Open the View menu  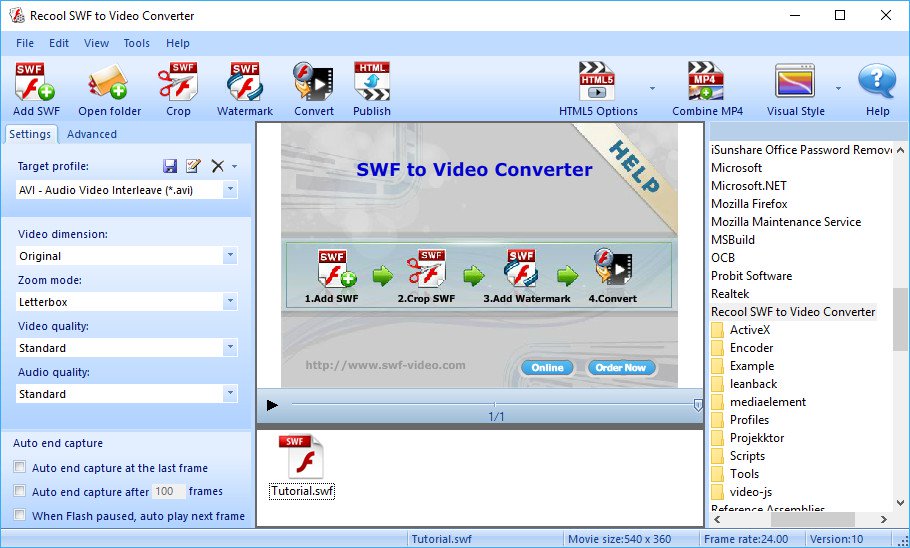(96, 43)
